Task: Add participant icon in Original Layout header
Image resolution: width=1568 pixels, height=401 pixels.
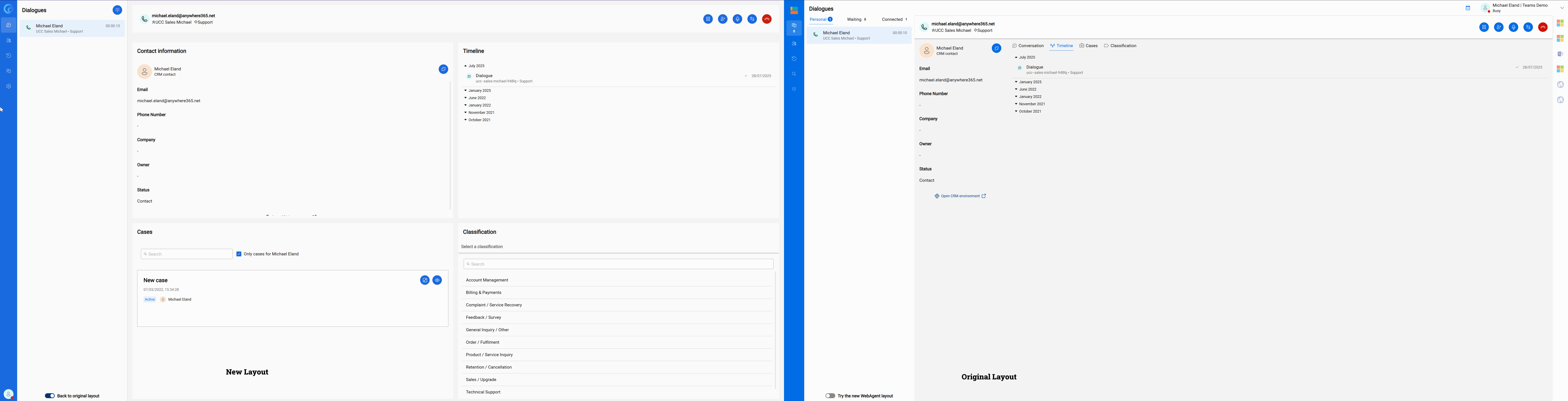Action: (x=1499, y=27)
